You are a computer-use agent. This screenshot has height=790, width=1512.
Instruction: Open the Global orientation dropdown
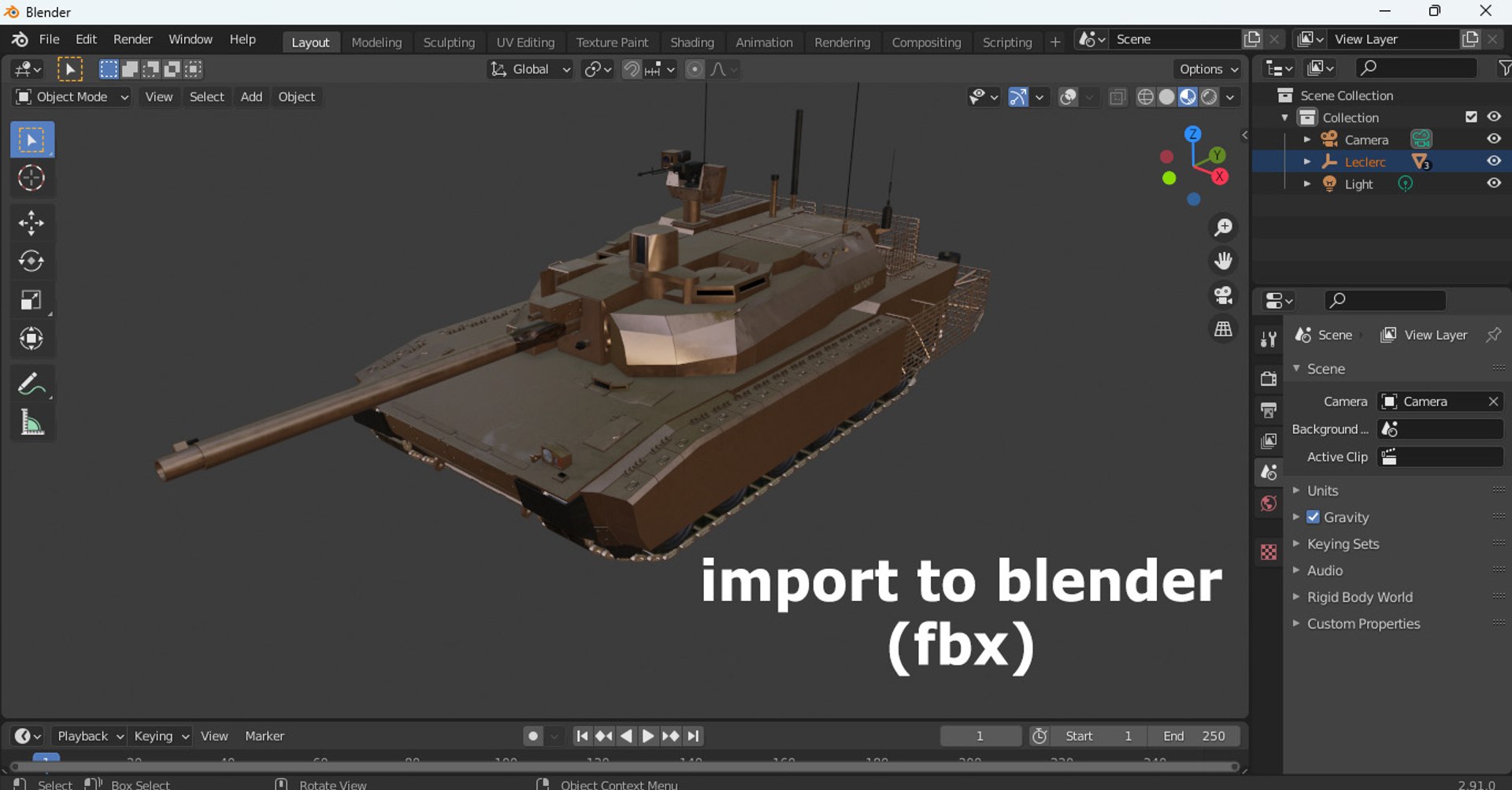point(530,69)
